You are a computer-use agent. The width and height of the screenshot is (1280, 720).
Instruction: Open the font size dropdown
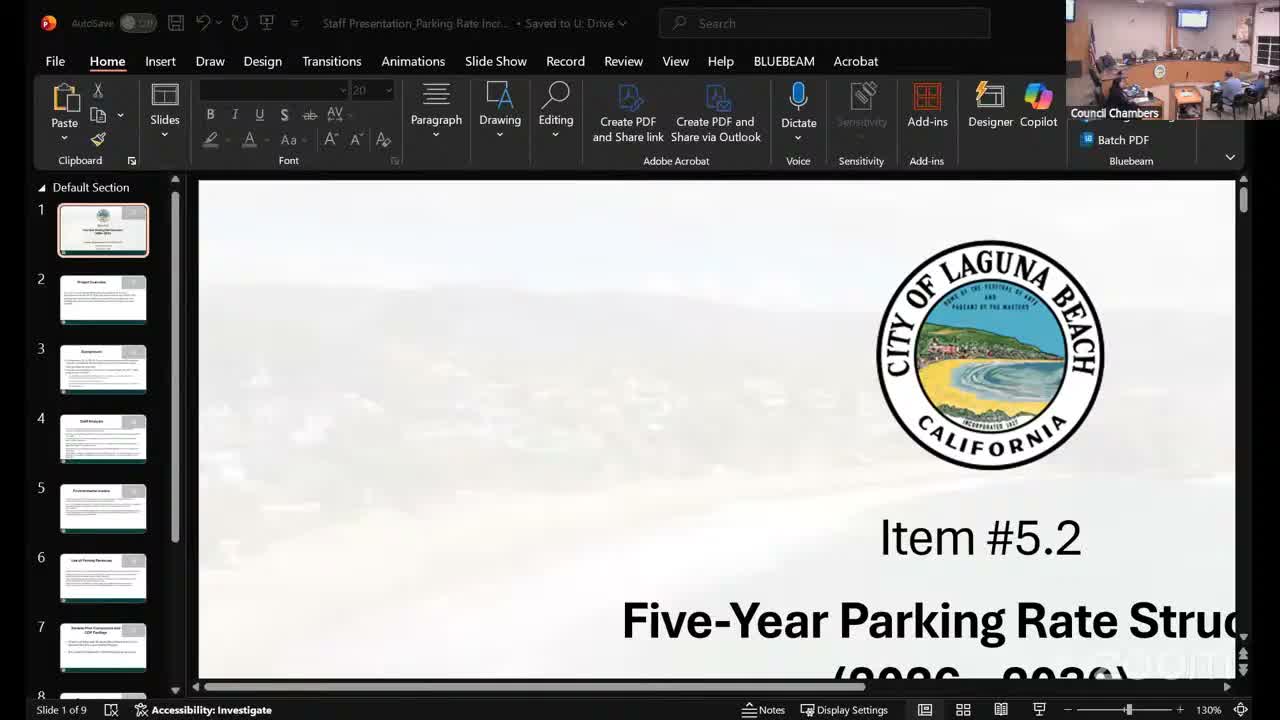[389, 90]
